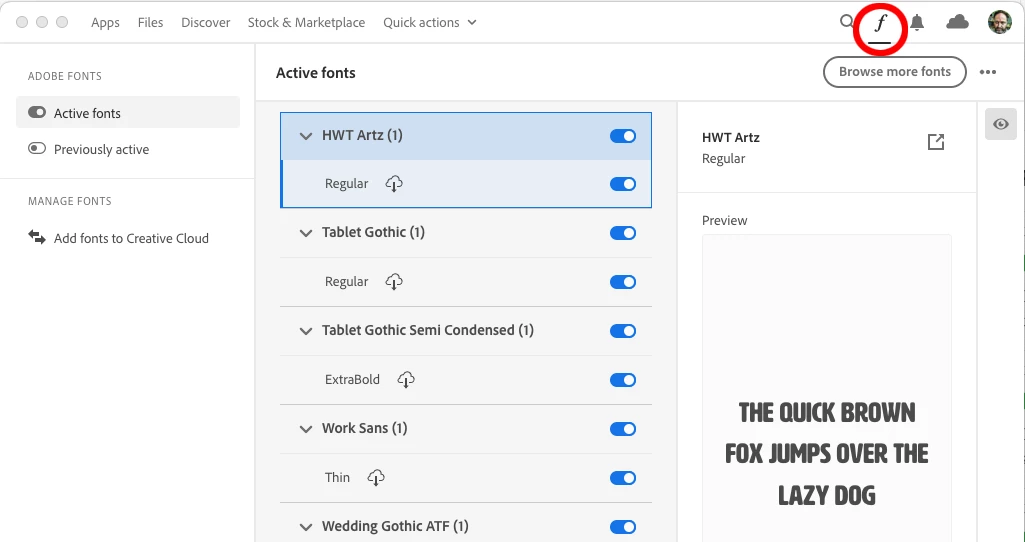Click the Add fonts arrows icon

37,237
